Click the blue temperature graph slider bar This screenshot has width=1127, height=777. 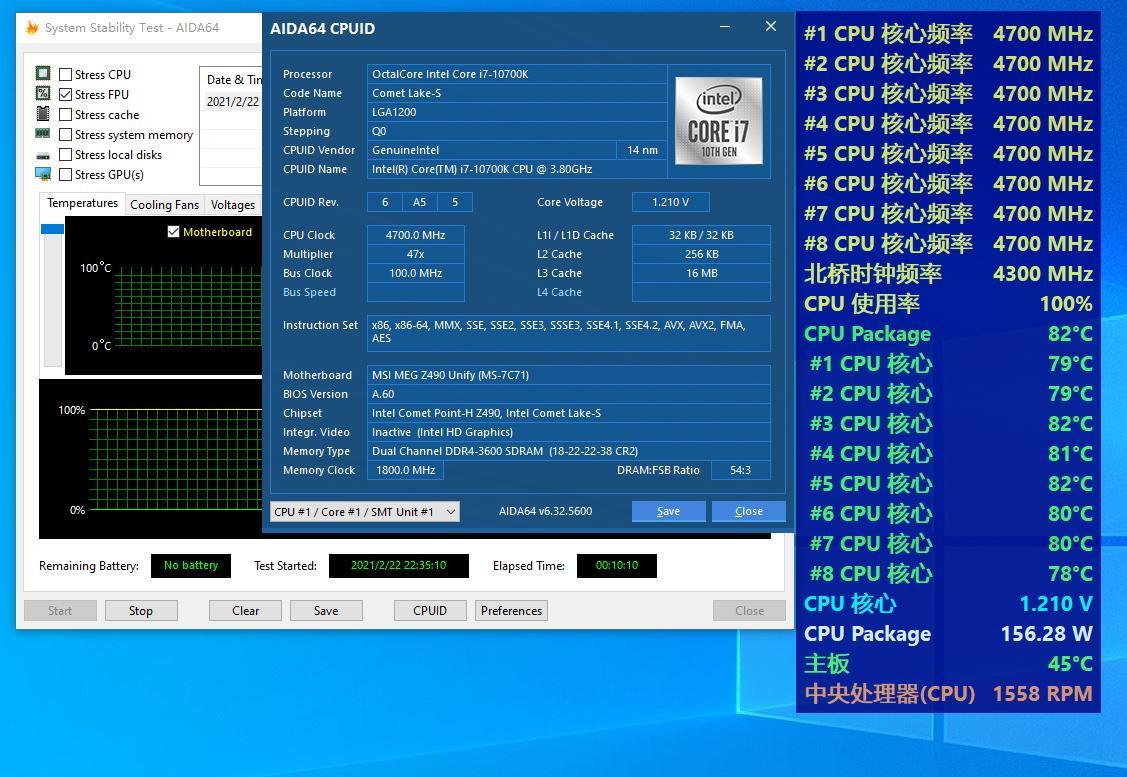pyautogui.click(x=52, y=230)
